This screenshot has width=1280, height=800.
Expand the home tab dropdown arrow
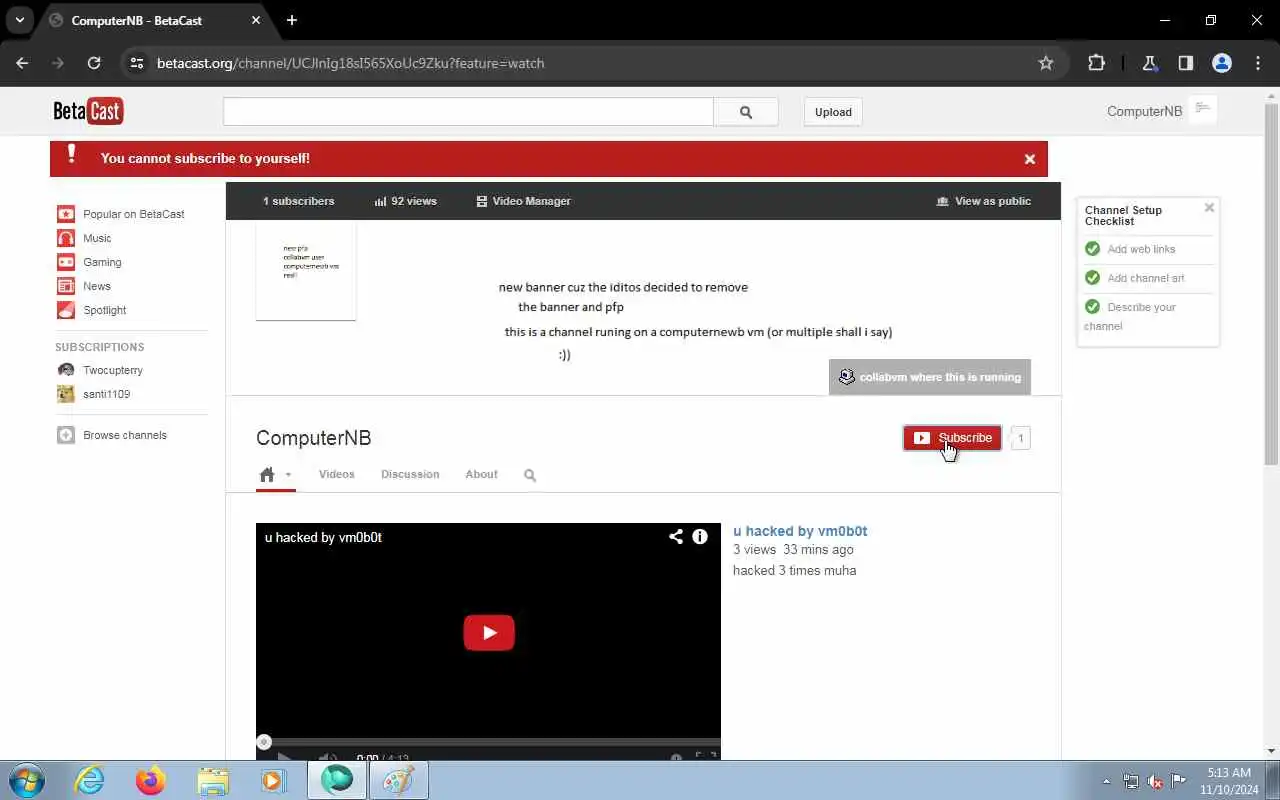tap(288, 475)
